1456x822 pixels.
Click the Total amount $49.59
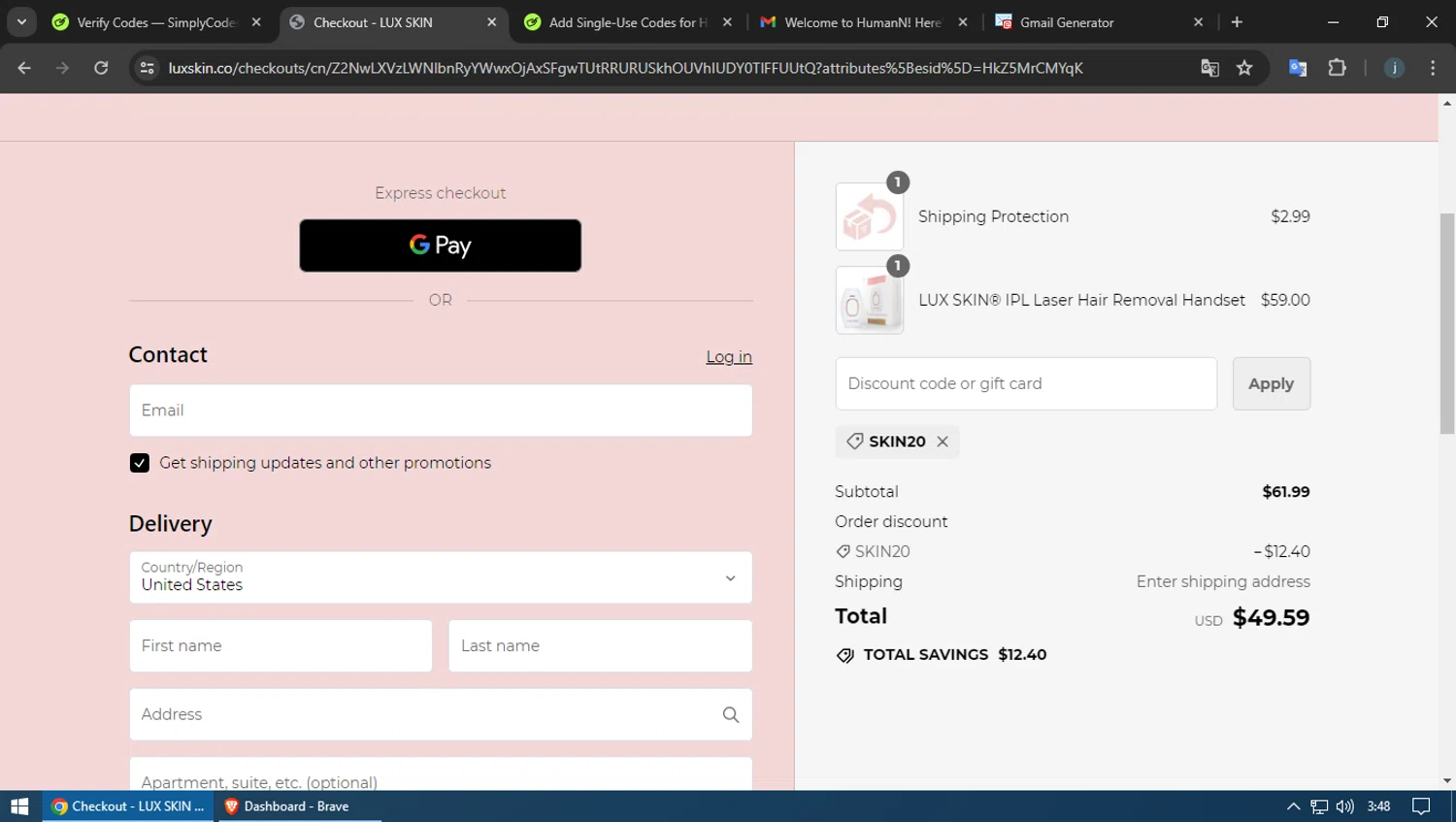coord(1271,617)
